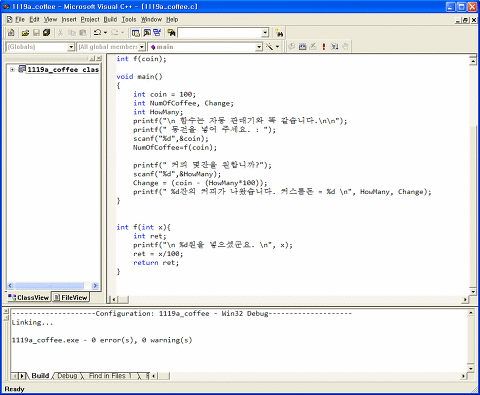Click the Search help icon beside find box
480x395 pixels.
tap(279, 33)
